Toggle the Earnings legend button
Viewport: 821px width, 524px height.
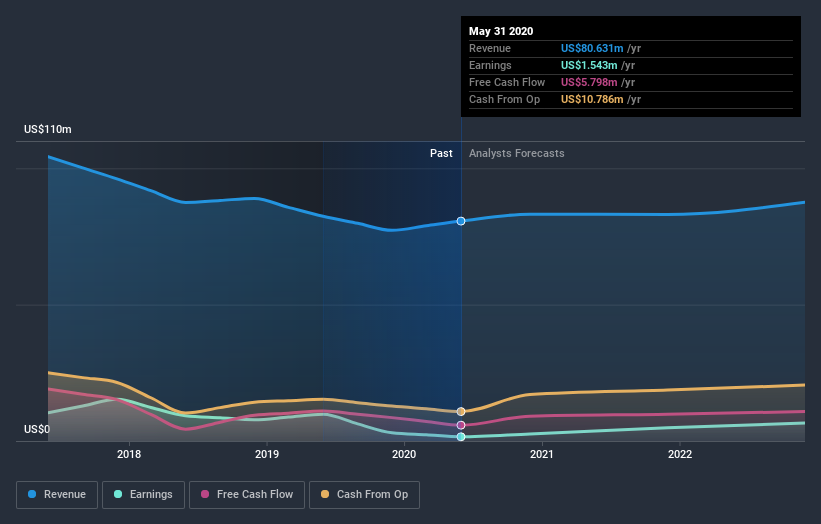[143, 495]
